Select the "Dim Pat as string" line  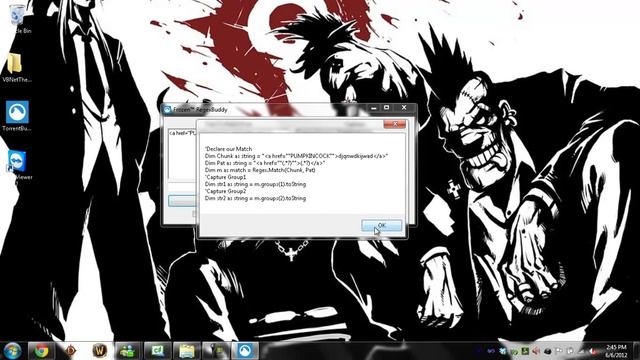click(264, 163)
